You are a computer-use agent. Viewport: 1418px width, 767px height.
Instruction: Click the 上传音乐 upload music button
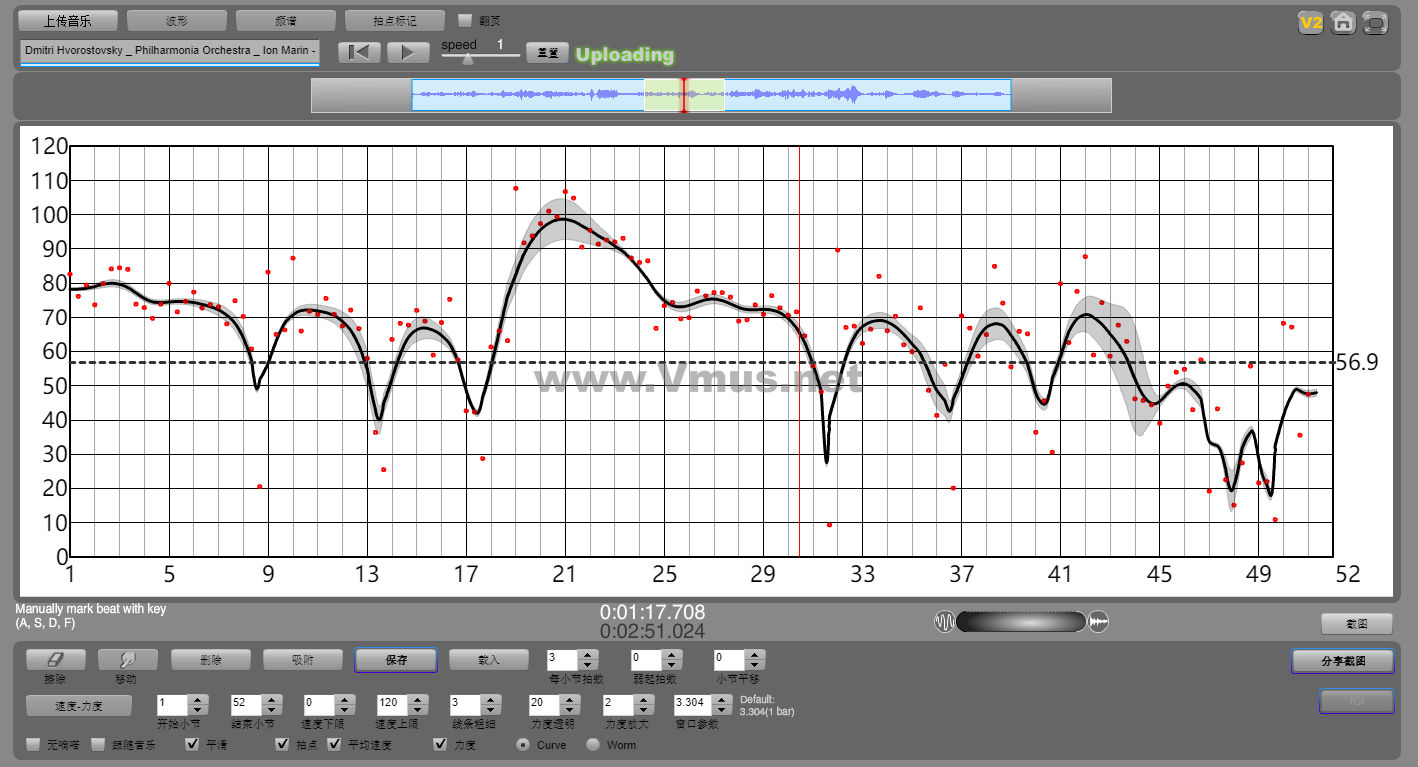(x=69, y=20)
